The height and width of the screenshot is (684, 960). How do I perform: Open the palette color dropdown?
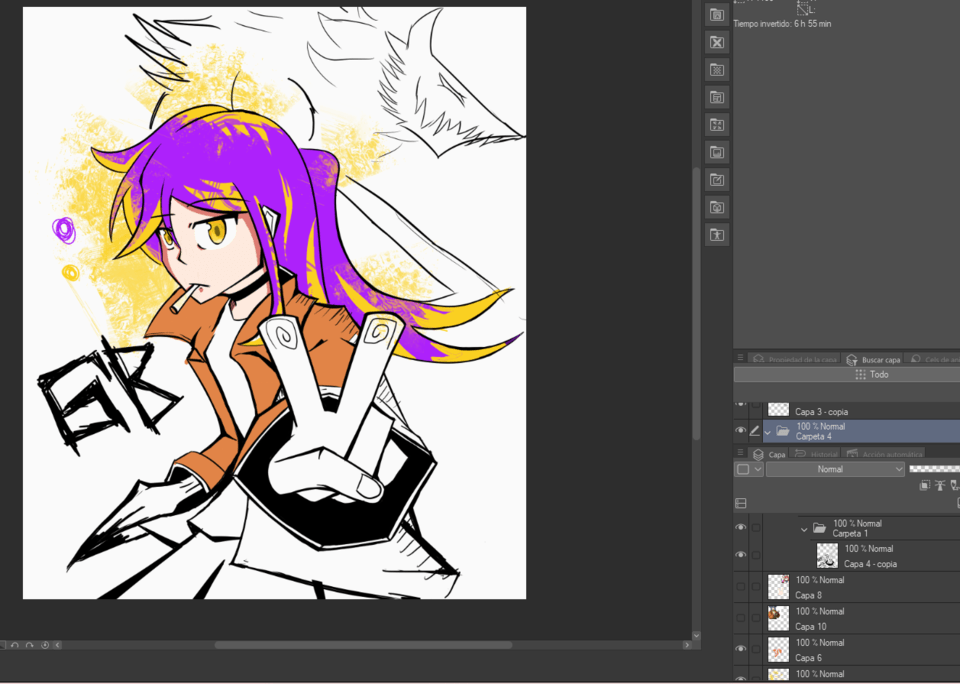pyautogui.click(x=749, y=469)
